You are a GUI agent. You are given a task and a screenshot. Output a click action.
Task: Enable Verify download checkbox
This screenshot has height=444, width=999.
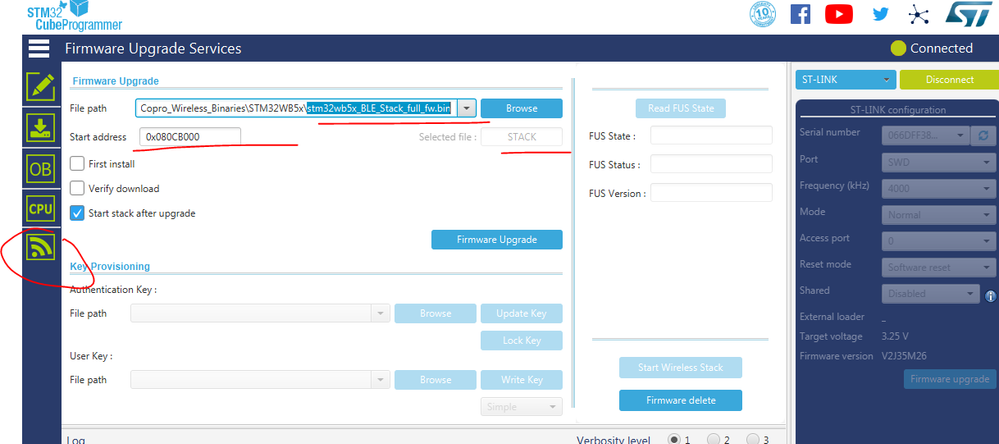click(x=77, y=189)
